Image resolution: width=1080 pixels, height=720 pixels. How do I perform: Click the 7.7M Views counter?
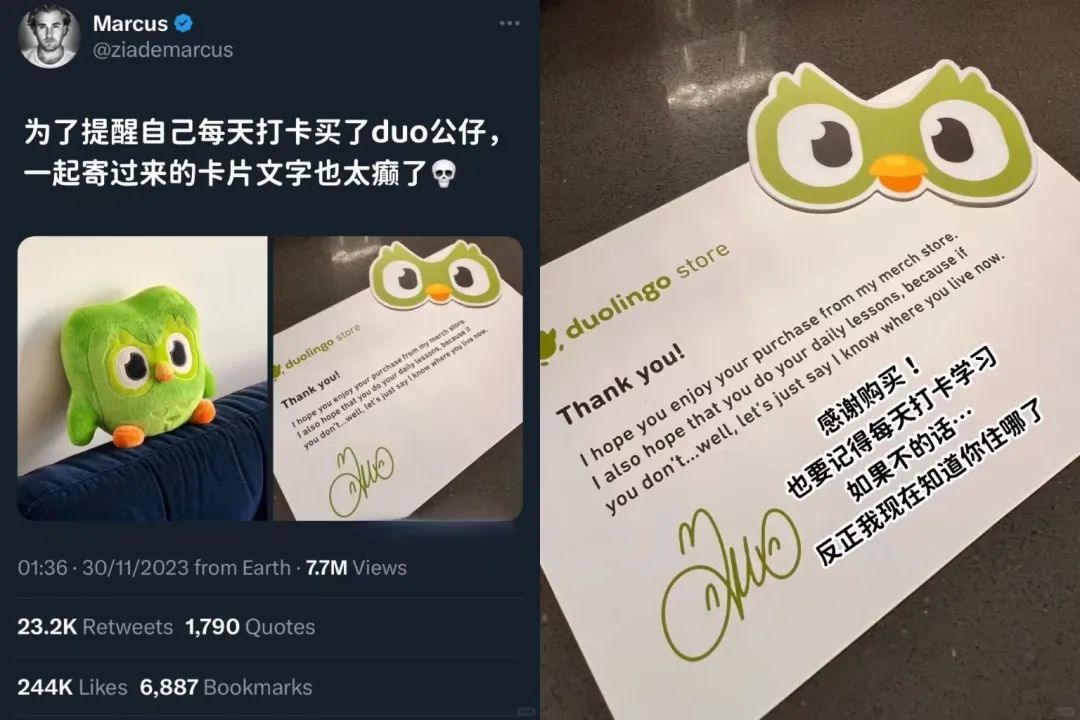click(x=356, y=568)
